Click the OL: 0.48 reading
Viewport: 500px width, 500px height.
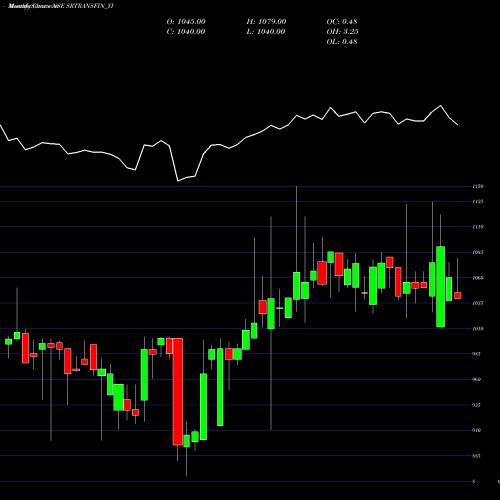[342, 42]
